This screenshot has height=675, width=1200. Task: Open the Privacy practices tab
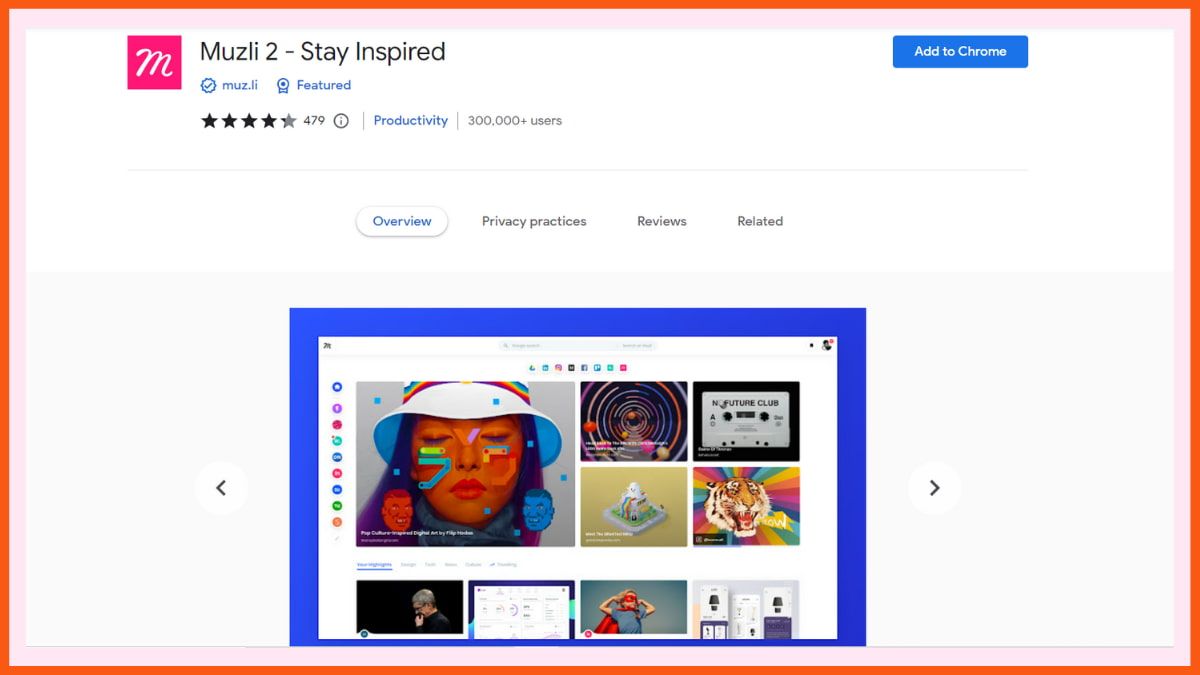point(534,221)
